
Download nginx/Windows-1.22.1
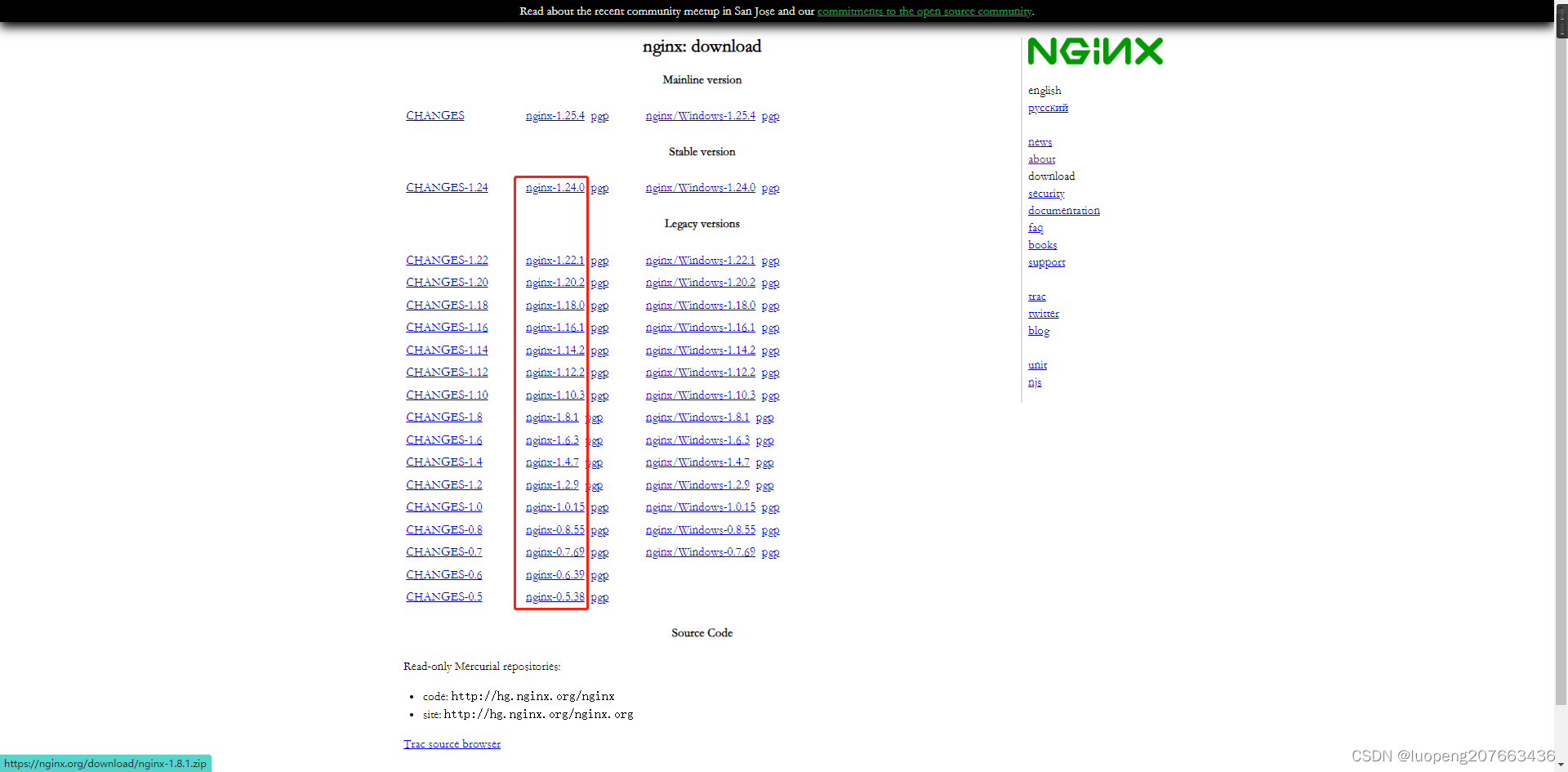(701, 261)
